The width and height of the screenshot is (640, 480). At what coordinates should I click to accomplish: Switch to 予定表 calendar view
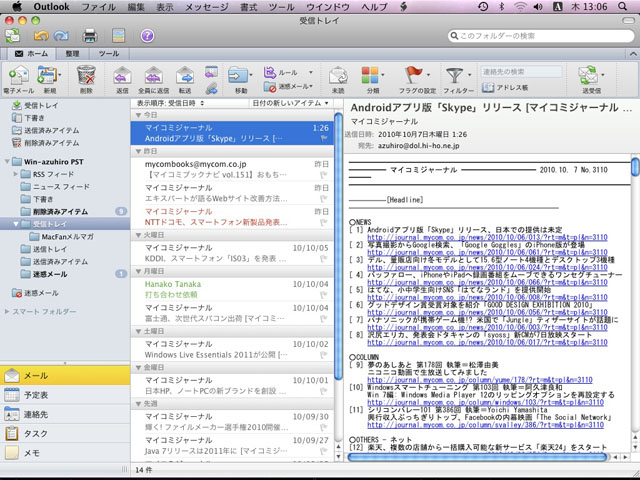65,395
